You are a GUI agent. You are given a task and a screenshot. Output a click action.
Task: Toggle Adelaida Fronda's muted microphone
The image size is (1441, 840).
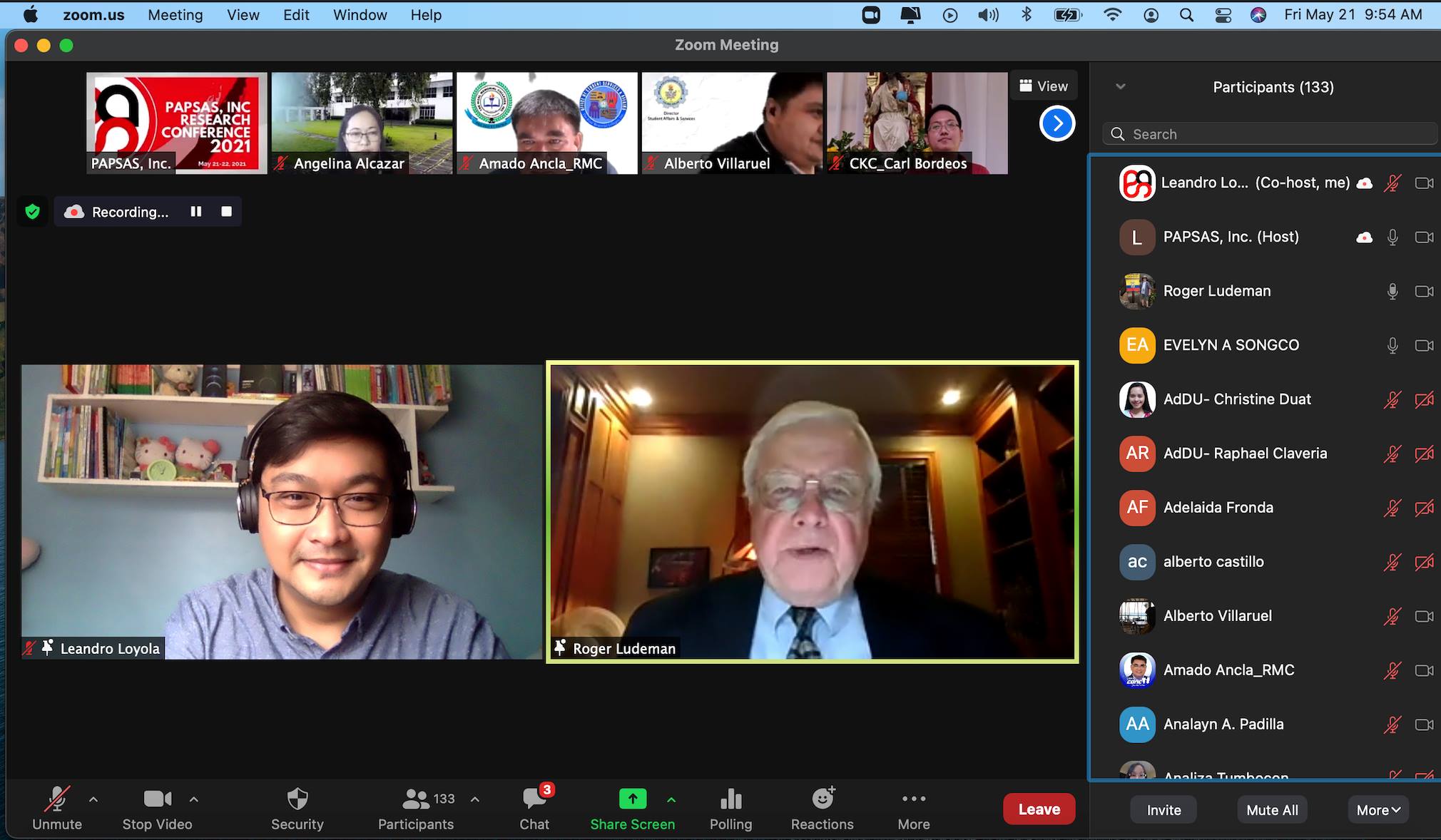click(x=1392, y=508)
